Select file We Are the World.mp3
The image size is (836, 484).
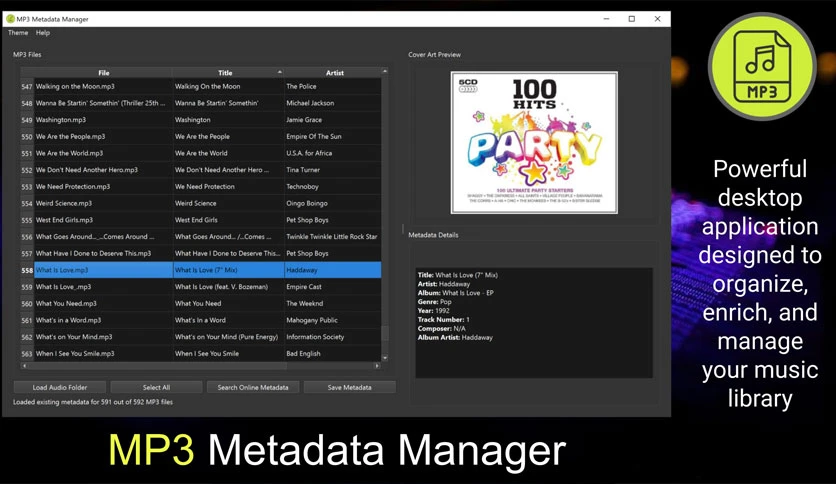pos(69,153)
